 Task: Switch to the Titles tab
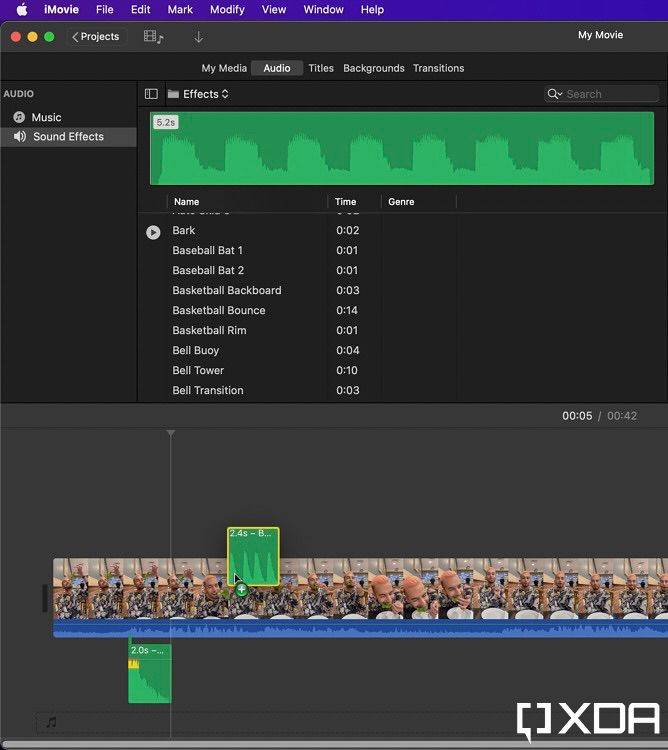coord(321,68)
